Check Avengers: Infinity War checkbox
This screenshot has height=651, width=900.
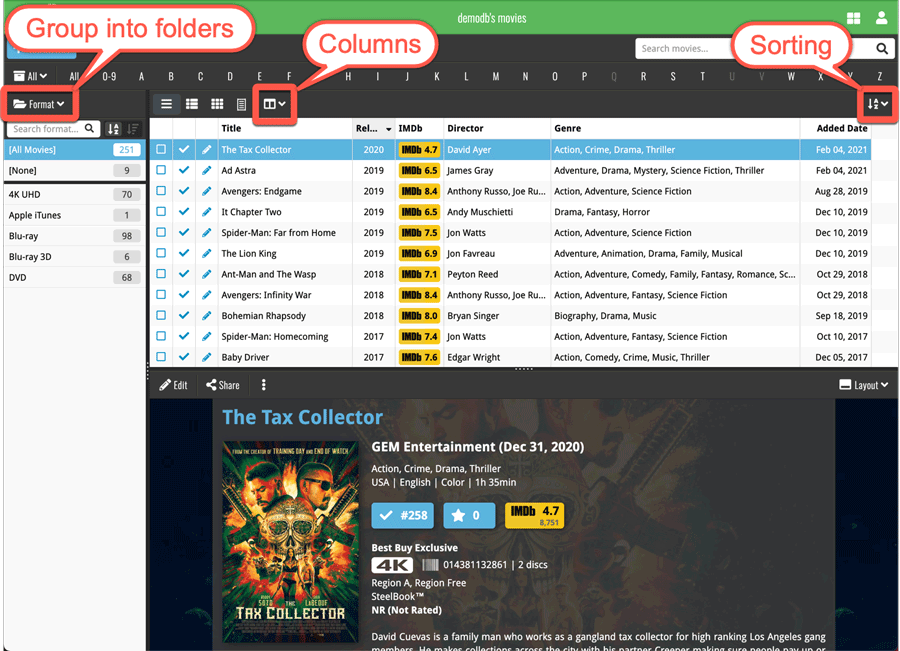(161, 294)
